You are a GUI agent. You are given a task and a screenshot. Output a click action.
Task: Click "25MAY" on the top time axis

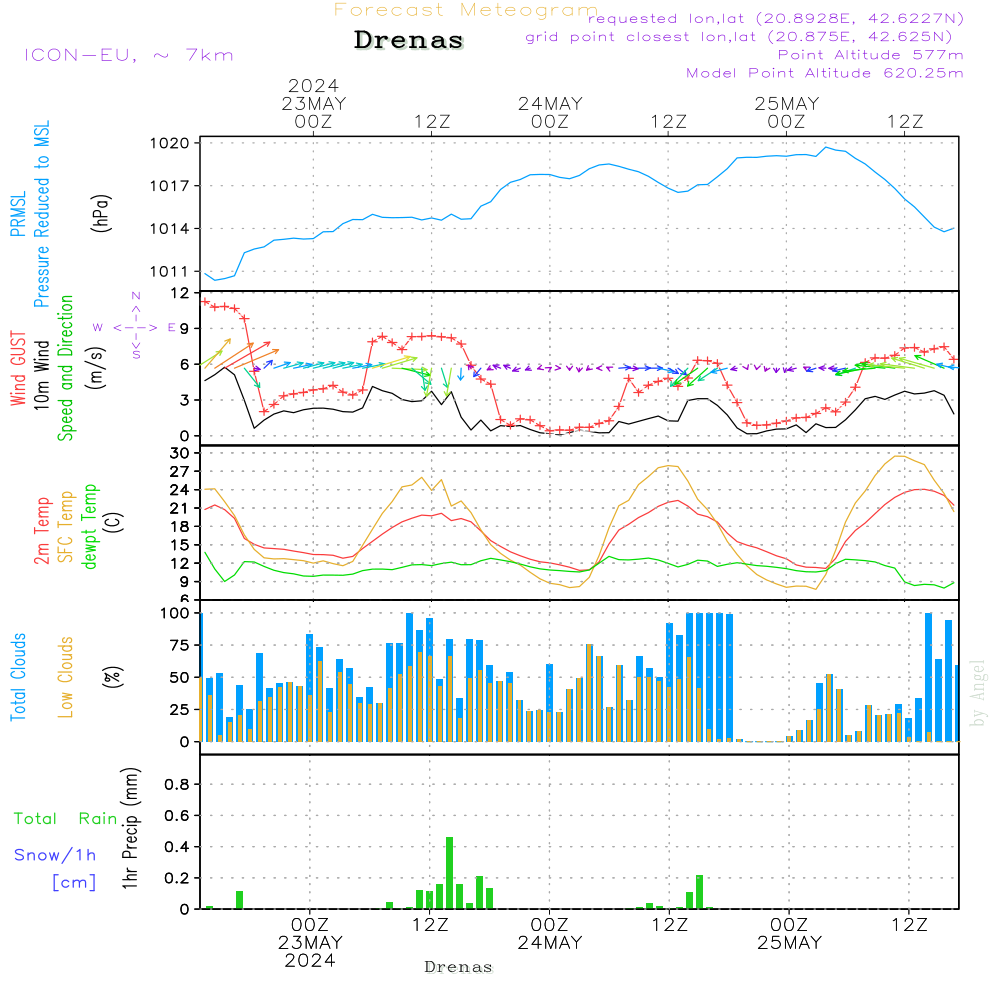tap(787, 103)
